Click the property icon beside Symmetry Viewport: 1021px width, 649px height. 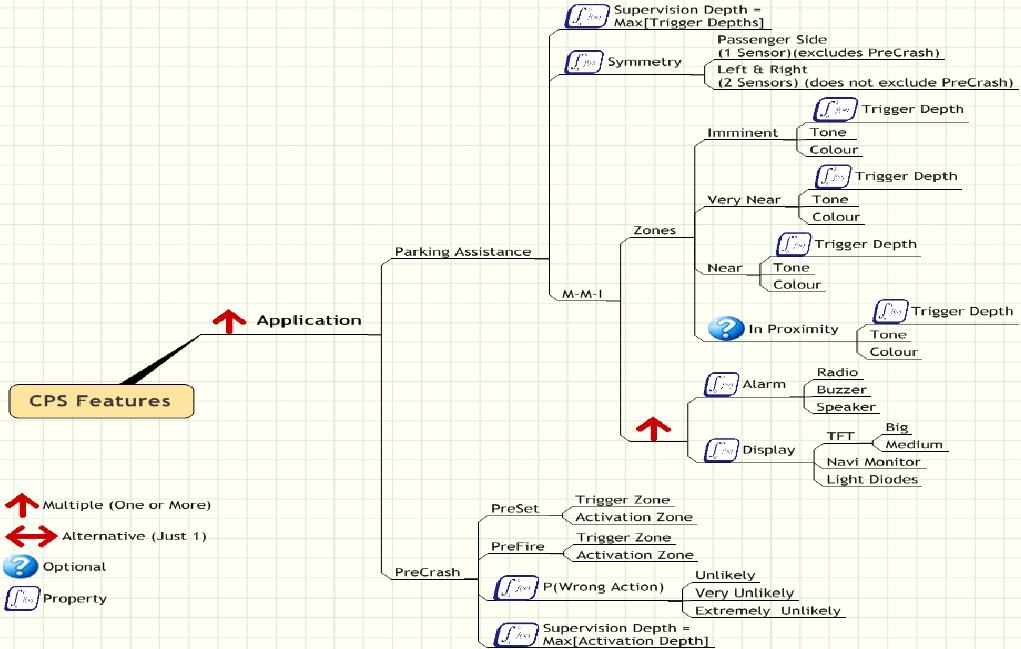pyautogui.click(x=583, y=62)
